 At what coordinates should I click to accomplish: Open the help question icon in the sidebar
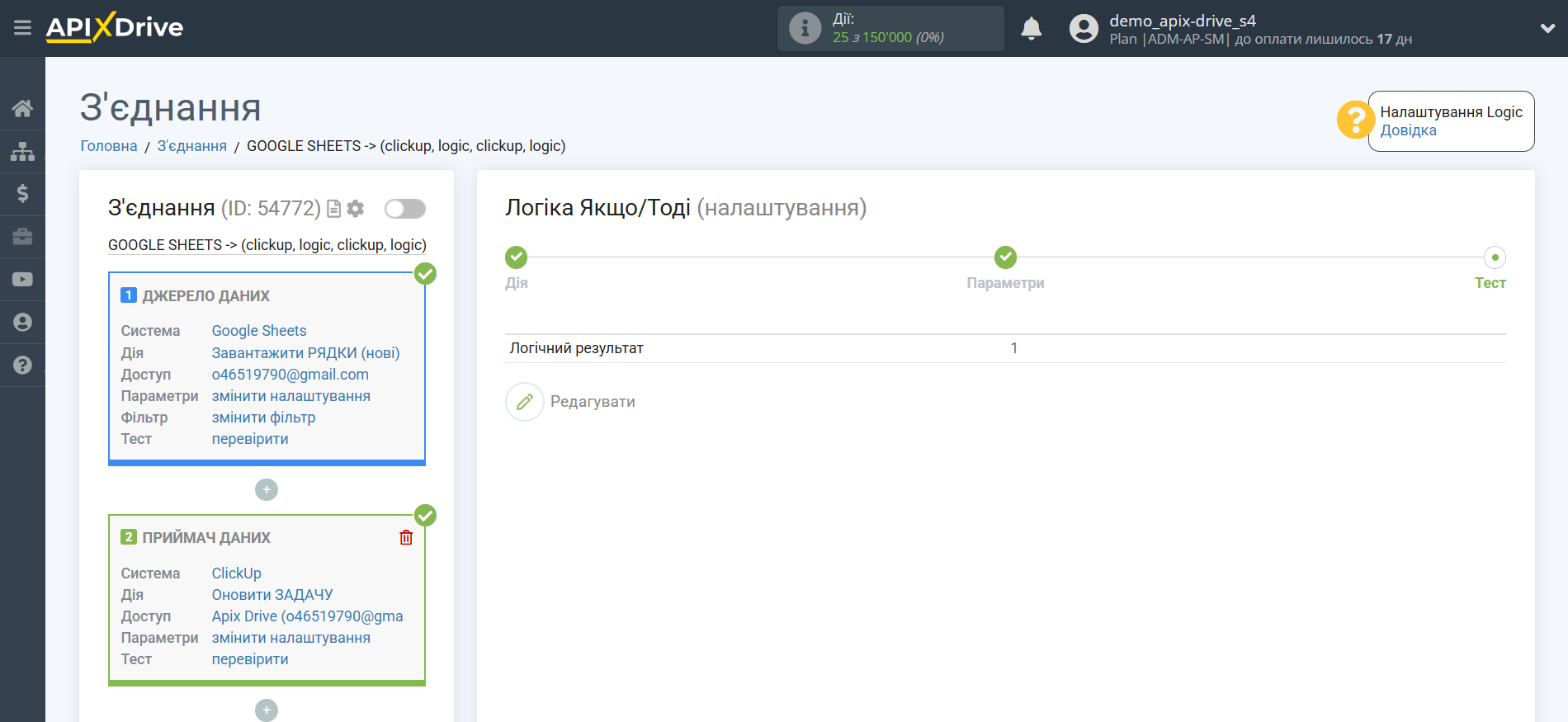tap(22, 366)
